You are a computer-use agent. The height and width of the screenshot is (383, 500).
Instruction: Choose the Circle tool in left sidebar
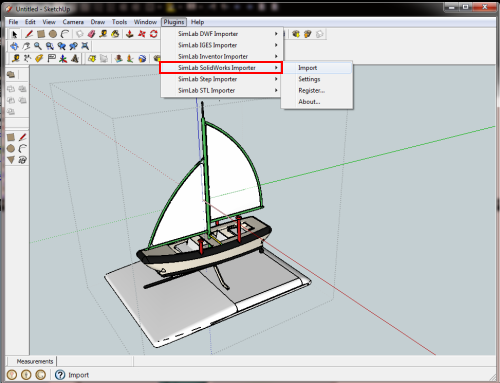(11, 149)
